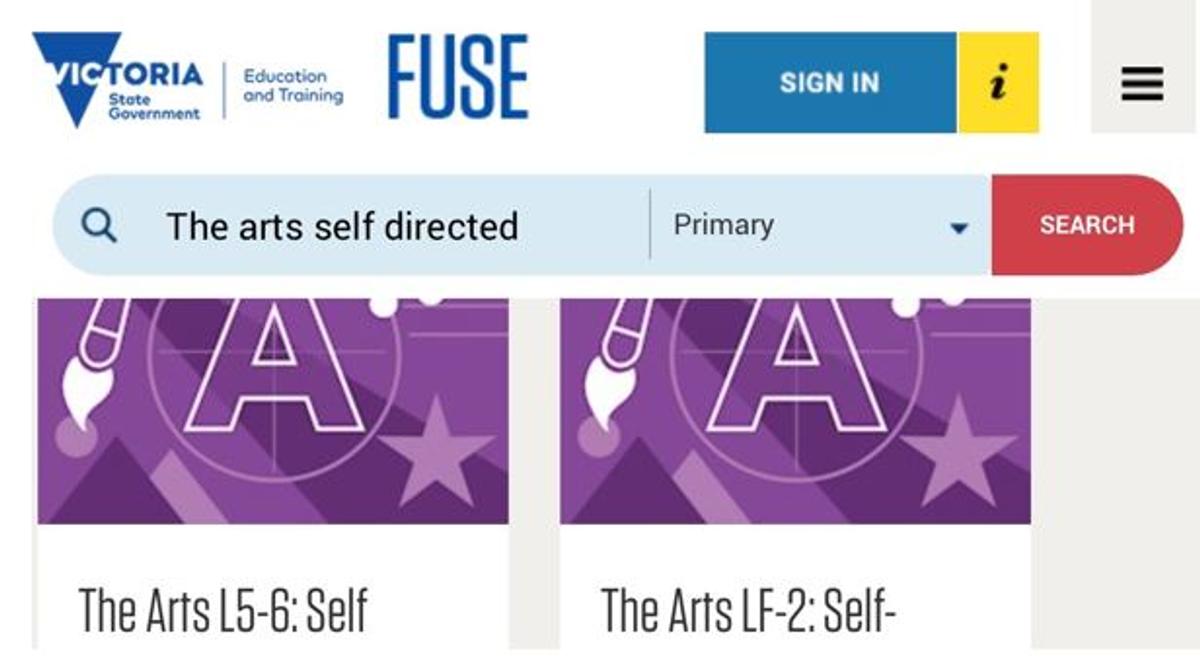Click the SIGN IN button
Image resolution: width=1200 pixels, height=668 pixels.
click(x=830, y=82)
